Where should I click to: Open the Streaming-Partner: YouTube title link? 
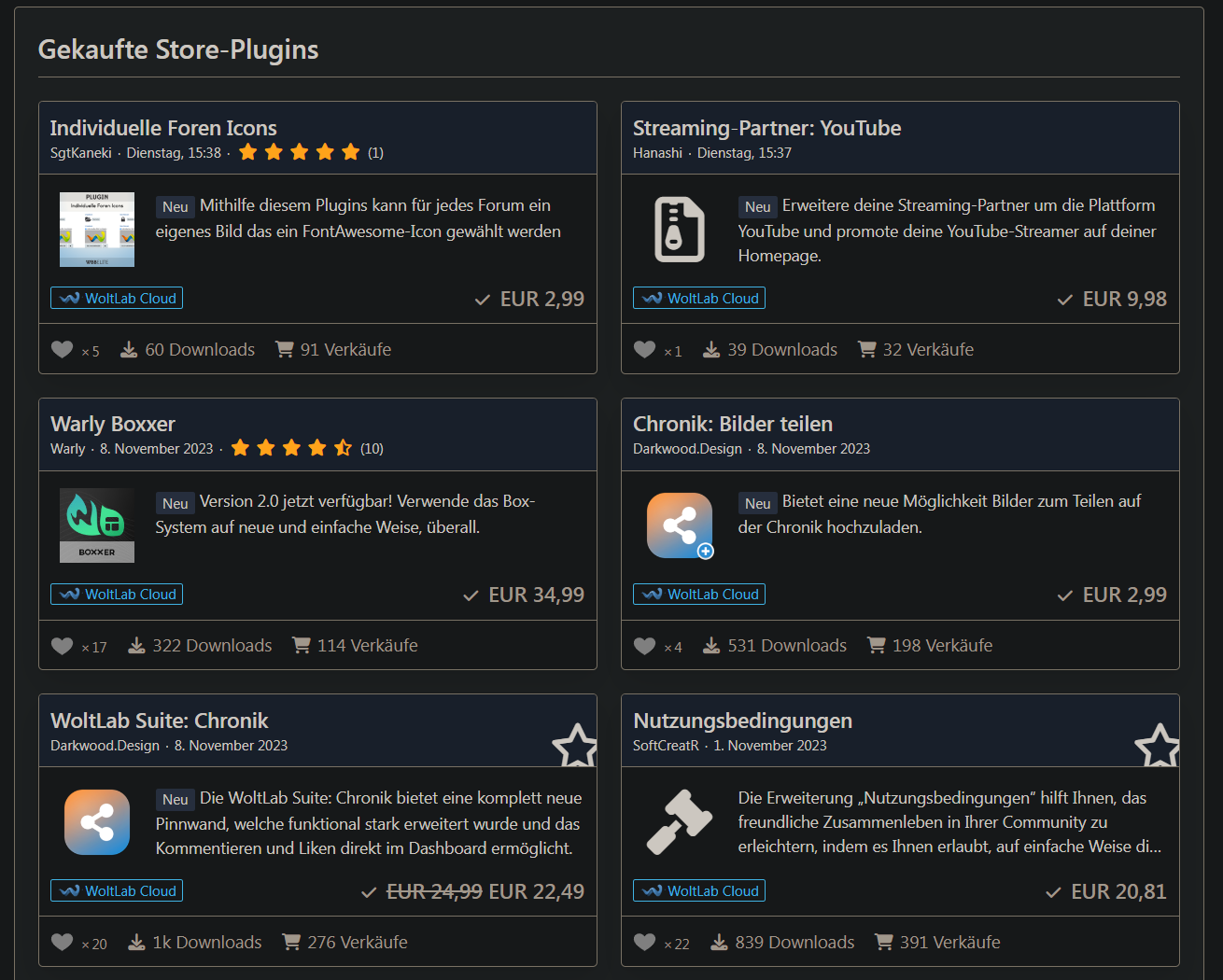(766, 128)
